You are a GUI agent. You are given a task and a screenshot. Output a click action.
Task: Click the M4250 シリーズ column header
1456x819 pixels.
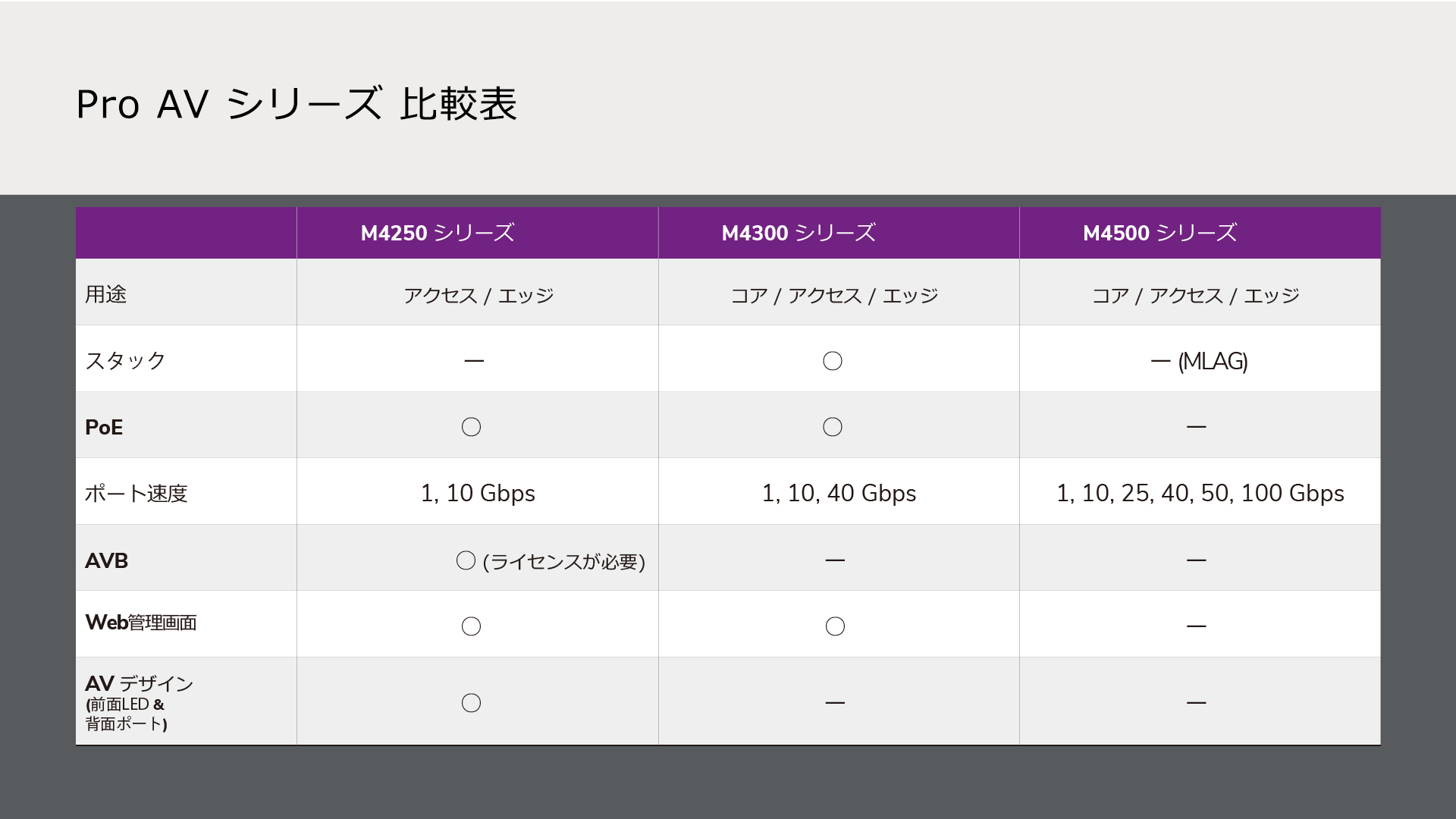(438, 233)
